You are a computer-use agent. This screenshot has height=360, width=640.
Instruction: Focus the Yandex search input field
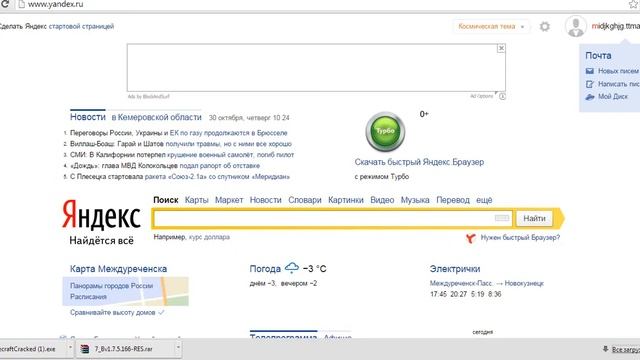click(333, 218)
